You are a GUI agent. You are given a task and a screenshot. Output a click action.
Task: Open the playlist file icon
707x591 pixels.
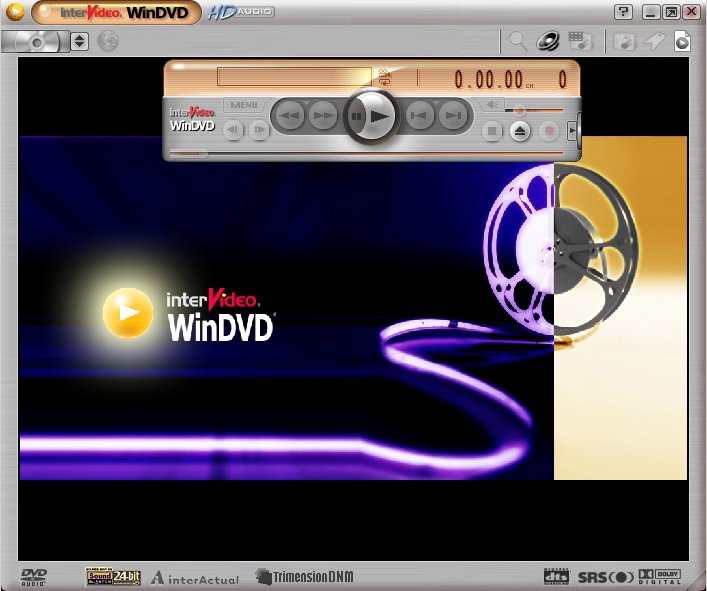point(682,41)
